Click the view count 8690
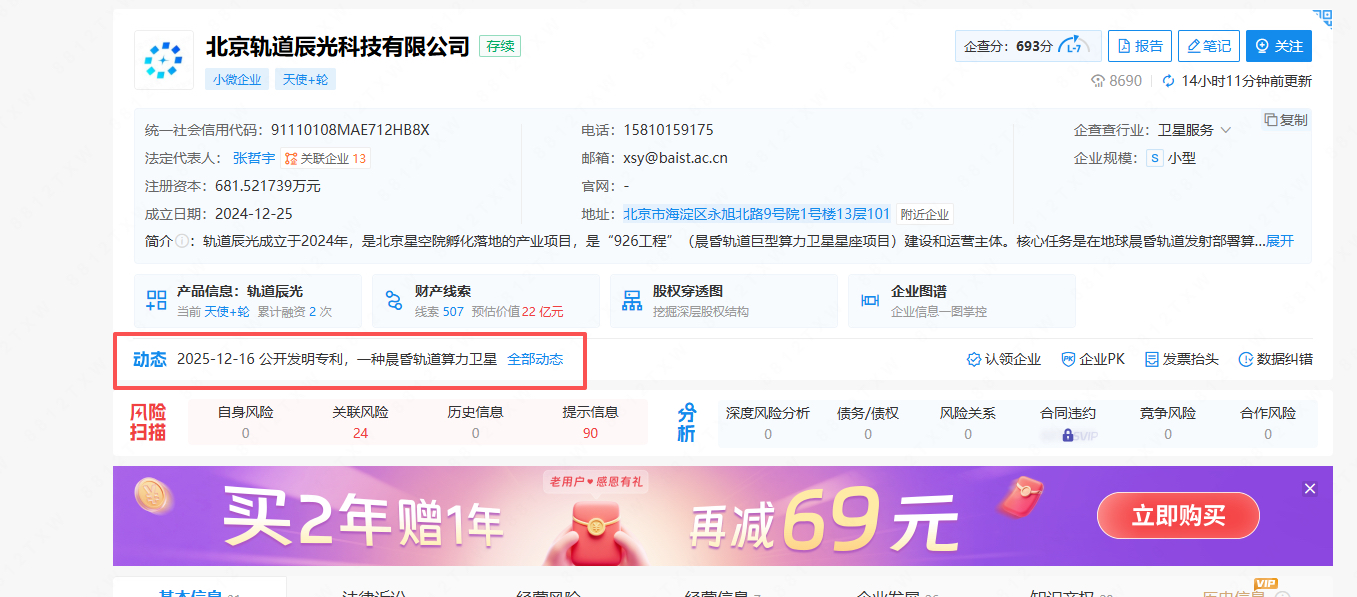1357x597 pixels. 1117,81
